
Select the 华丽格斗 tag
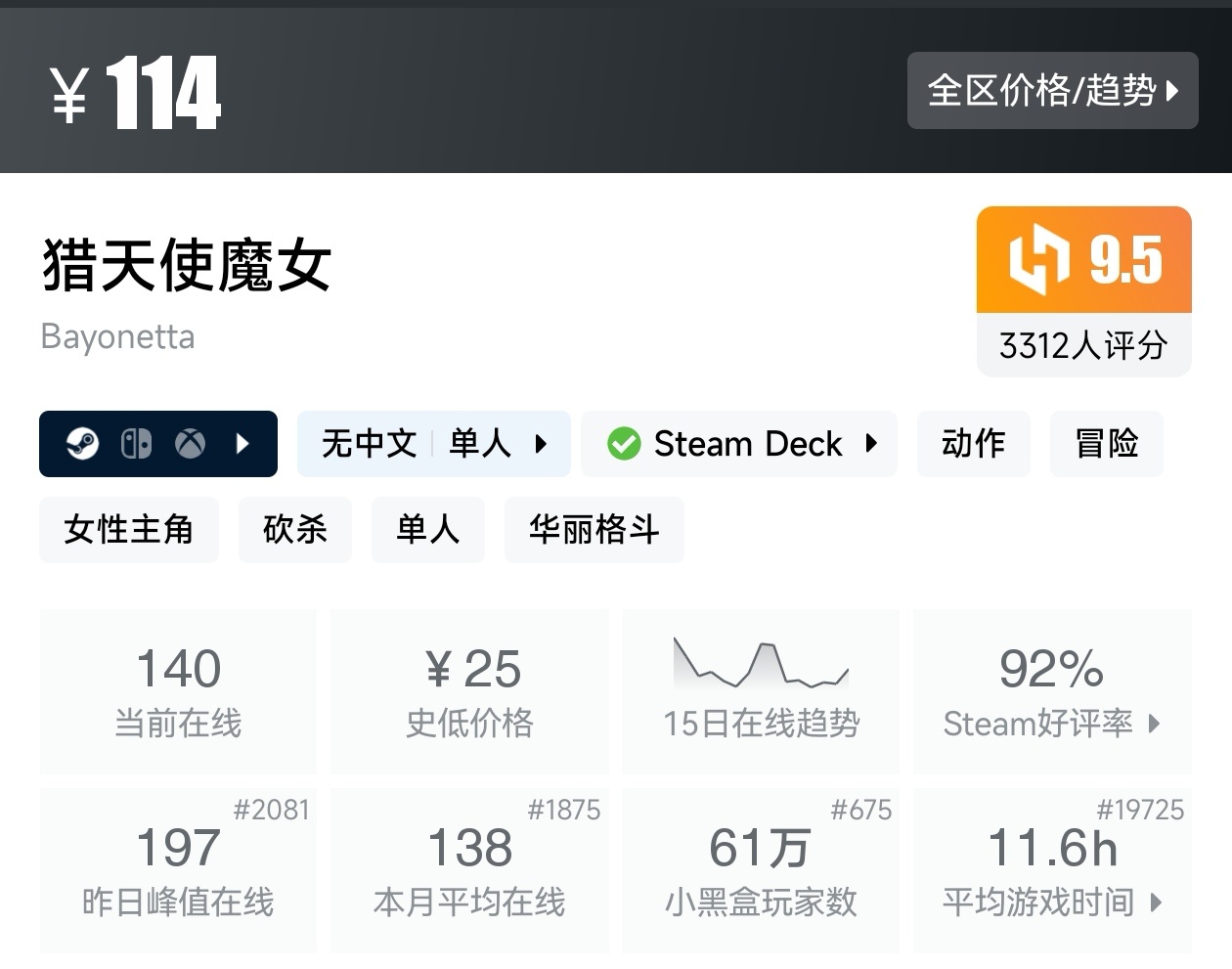tap(594, 530)
